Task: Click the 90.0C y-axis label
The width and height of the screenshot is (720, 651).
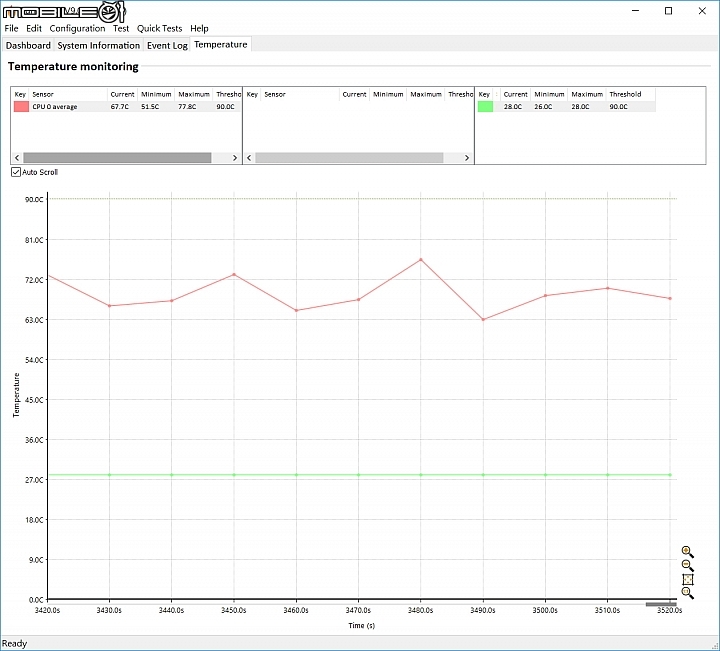Action: [x=34, y=200]
